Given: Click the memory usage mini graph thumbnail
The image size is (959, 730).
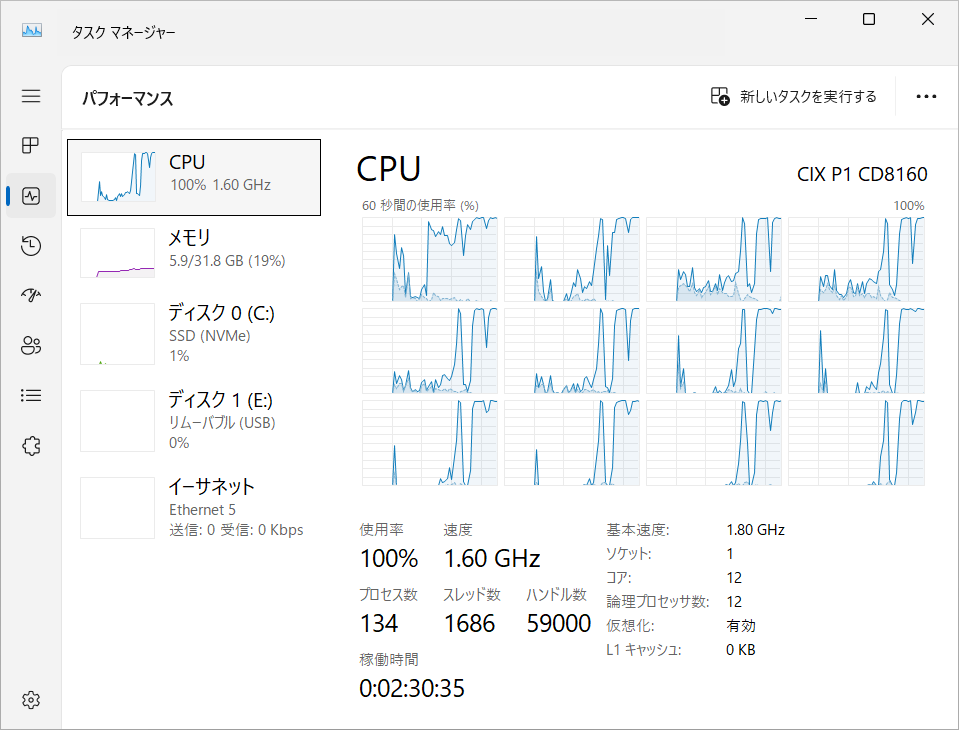Looking at the screenshot, I should click(117, 254).
